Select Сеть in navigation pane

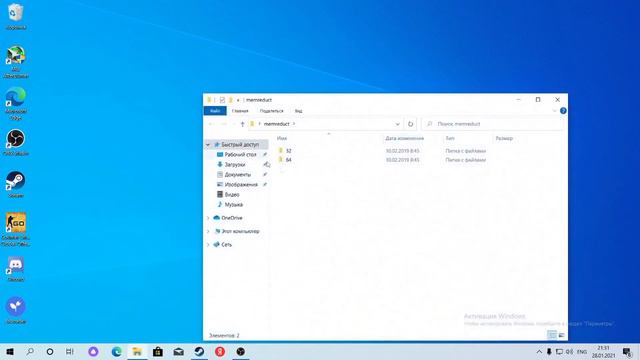(x=227, y=244)
